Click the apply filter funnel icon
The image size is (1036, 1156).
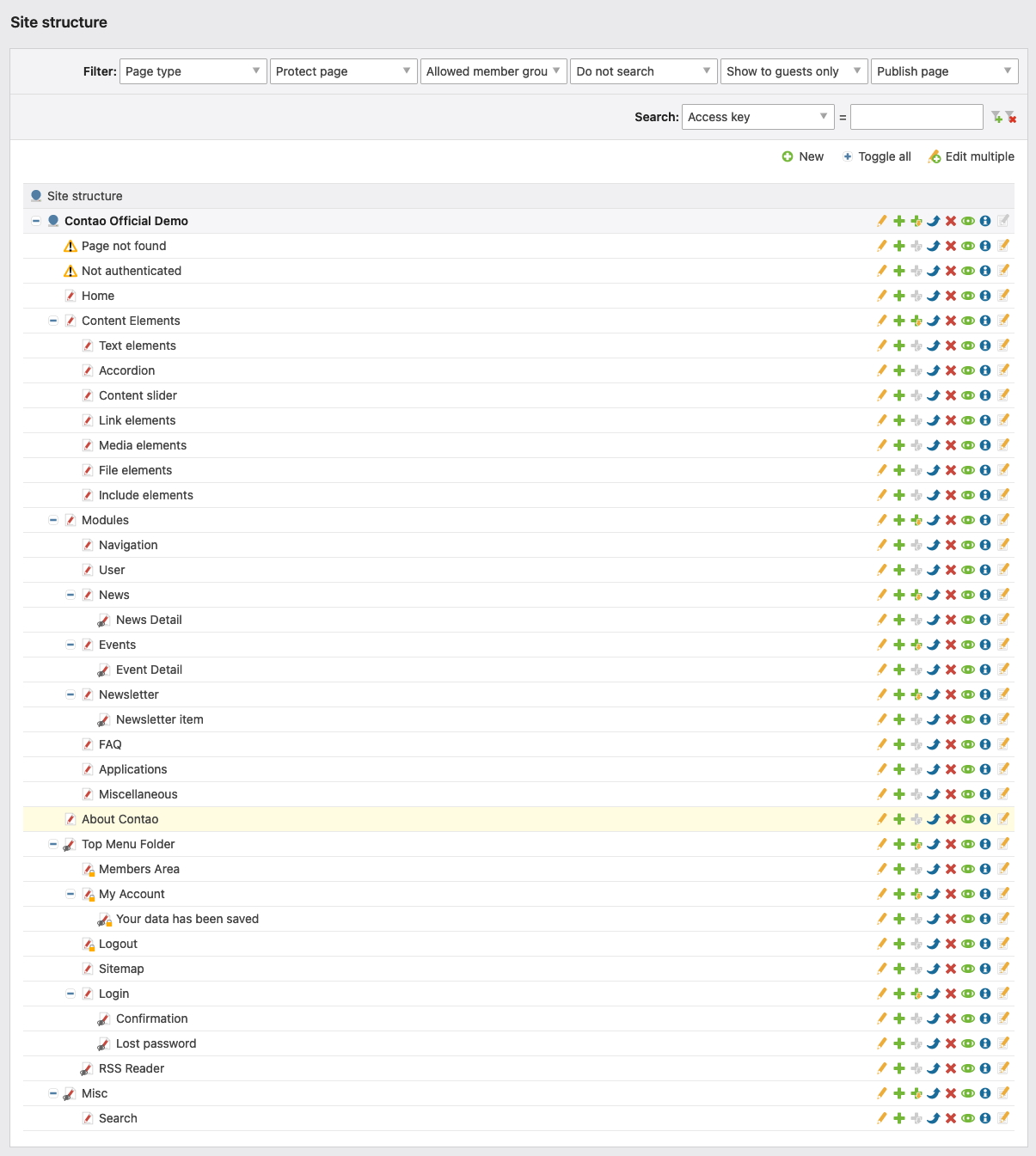click(996, 117)
